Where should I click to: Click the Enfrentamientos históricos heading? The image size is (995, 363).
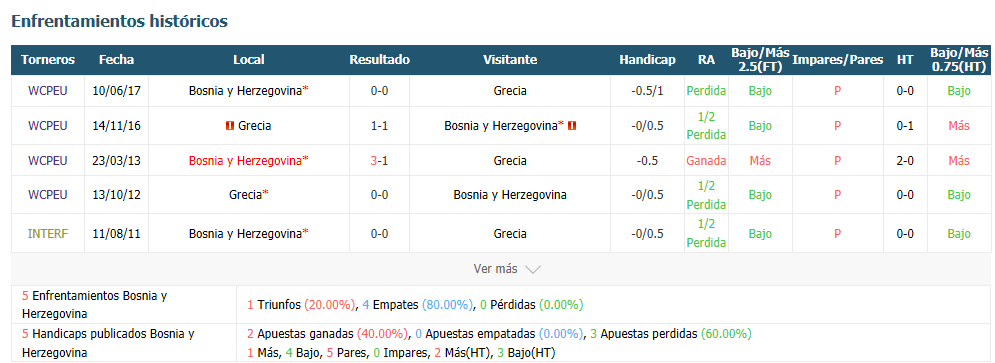(x=119, y=21)
